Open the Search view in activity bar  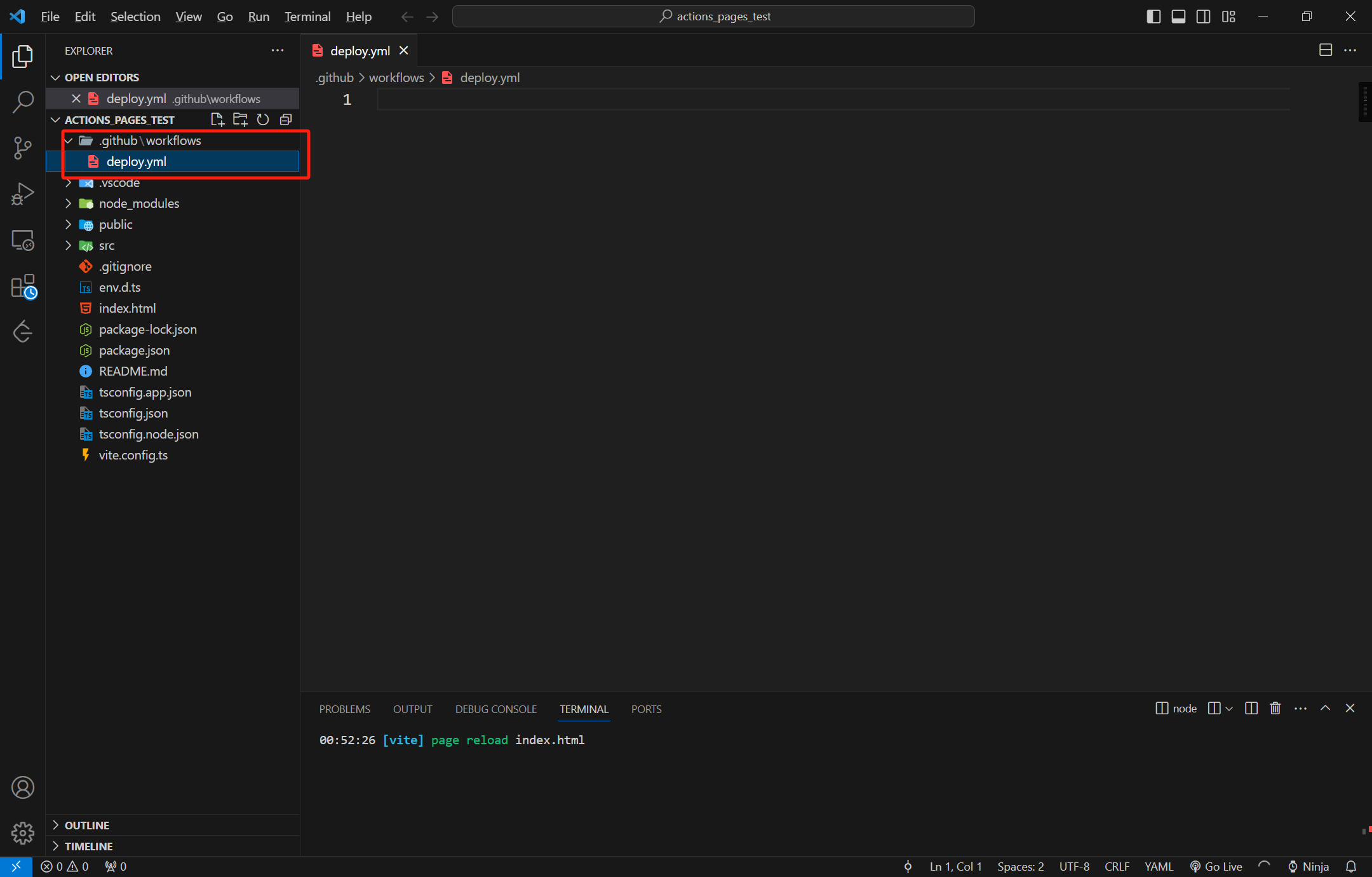click(x=23, y=102)
